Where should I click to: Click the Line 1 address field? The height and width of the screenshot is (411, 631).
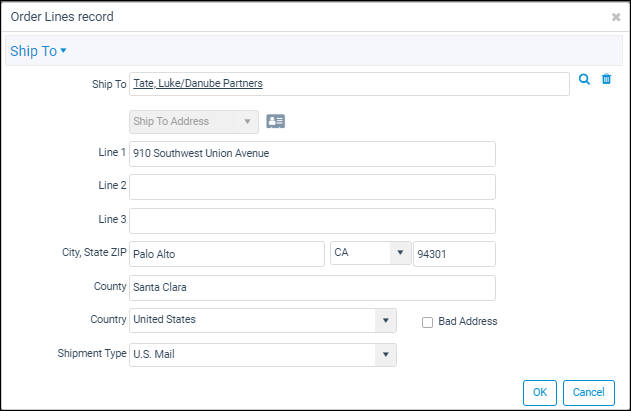312,154
